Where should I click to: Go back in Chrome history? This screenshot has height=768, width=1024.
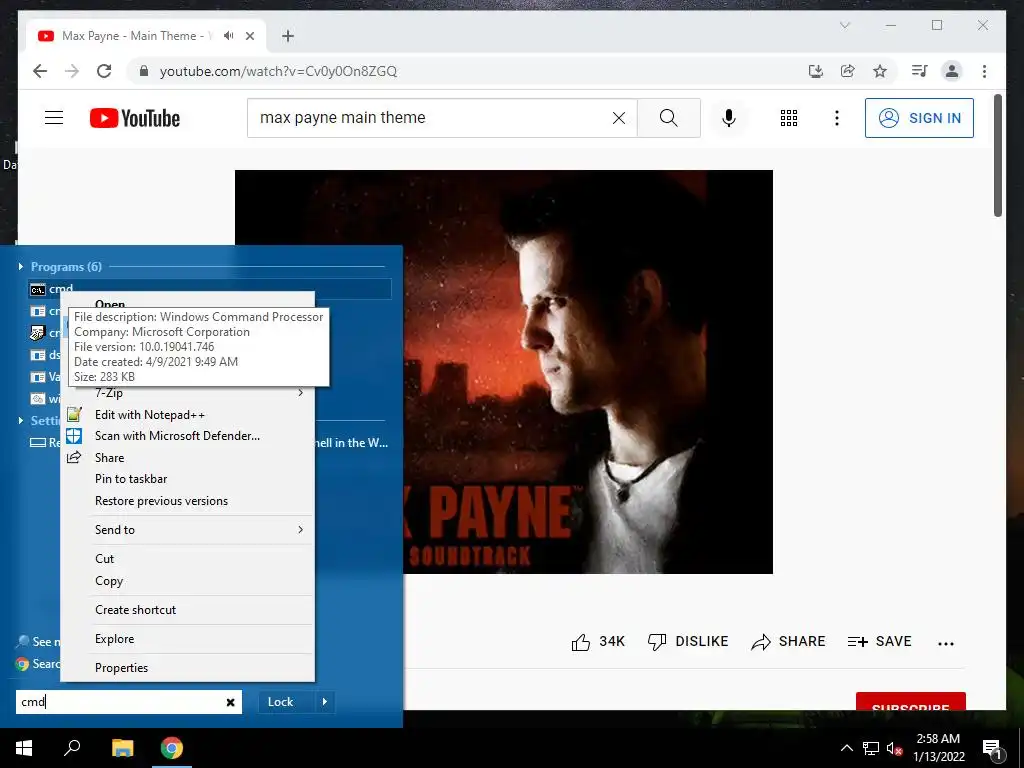40,71
